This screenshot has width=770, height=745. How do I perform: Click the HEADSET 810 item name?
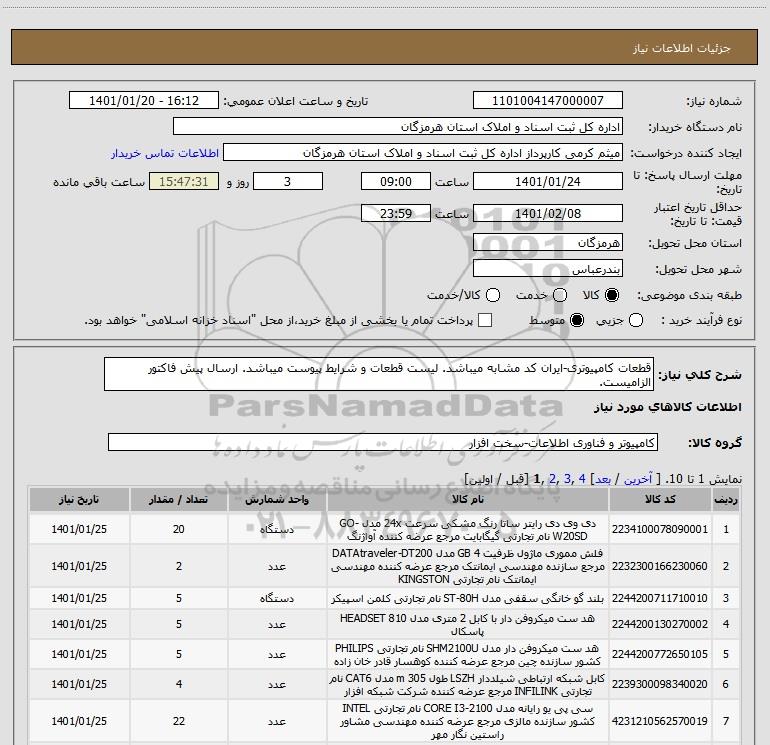(468, 625)
